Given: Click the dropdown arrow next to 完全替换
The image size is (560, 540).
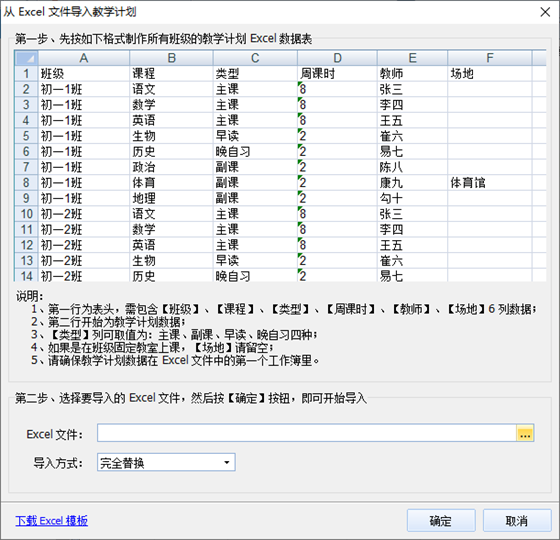Looking at the screenshot, I should point(226,462).
